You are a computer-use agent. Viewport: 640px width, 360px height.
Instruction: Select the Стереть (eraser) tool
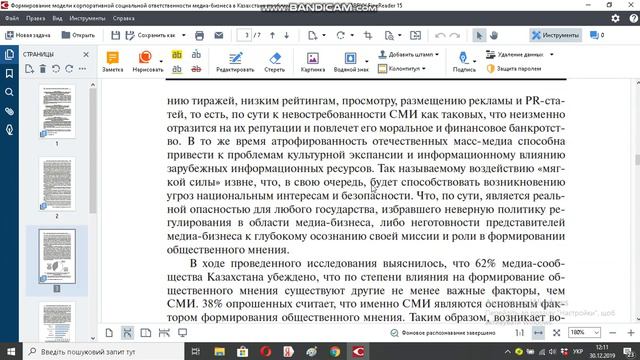[275, 62]
